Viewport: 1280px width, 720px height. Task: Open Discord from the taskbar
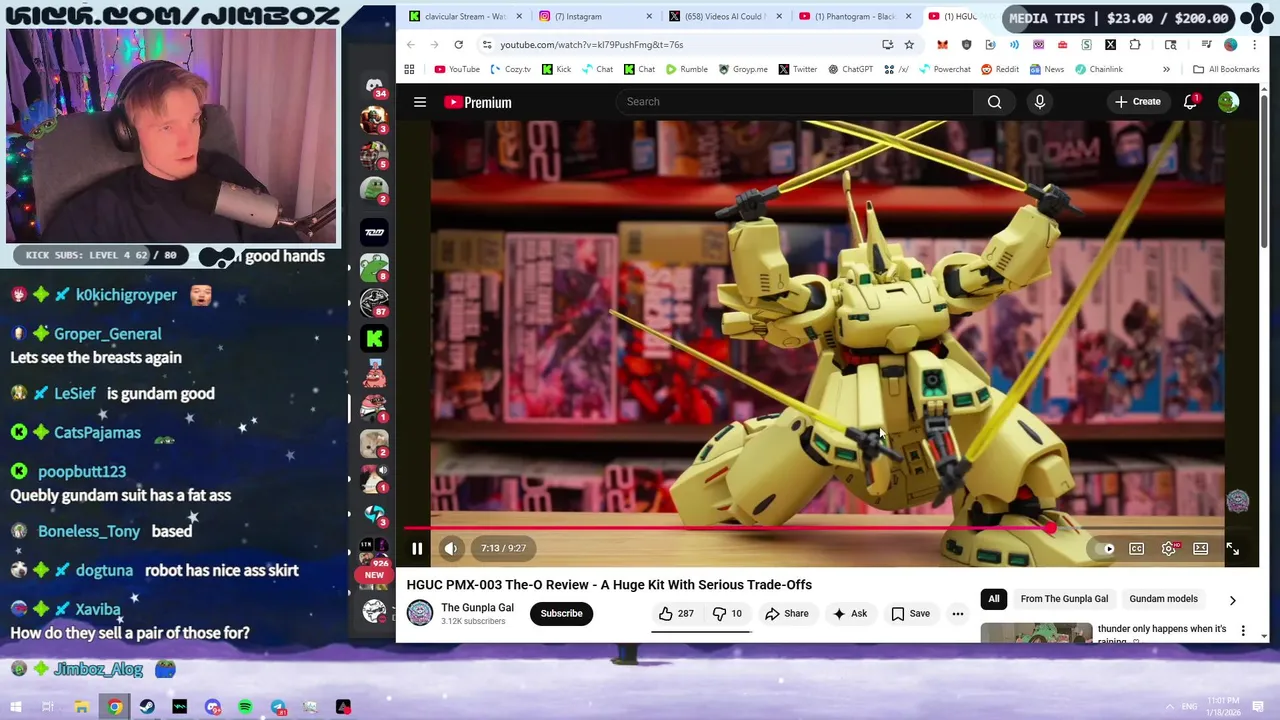(x=213, y=707)
